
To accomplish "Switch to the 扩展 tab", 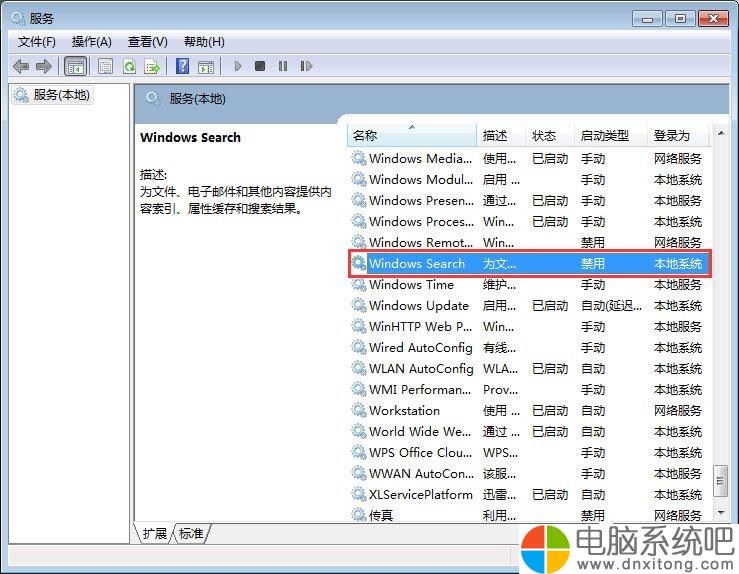I will click(x=155, y=533).
